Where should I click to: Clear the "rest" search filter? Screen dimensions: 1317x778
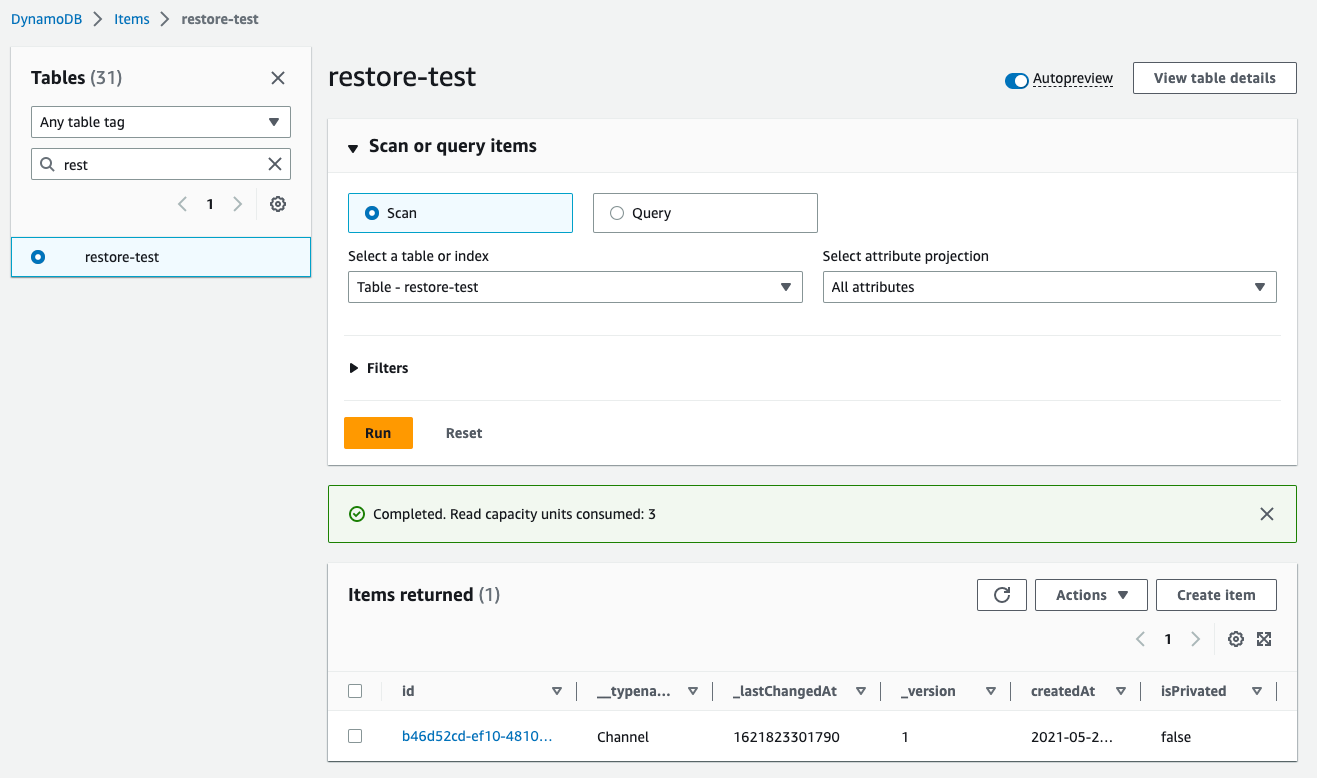coord(275,163)
